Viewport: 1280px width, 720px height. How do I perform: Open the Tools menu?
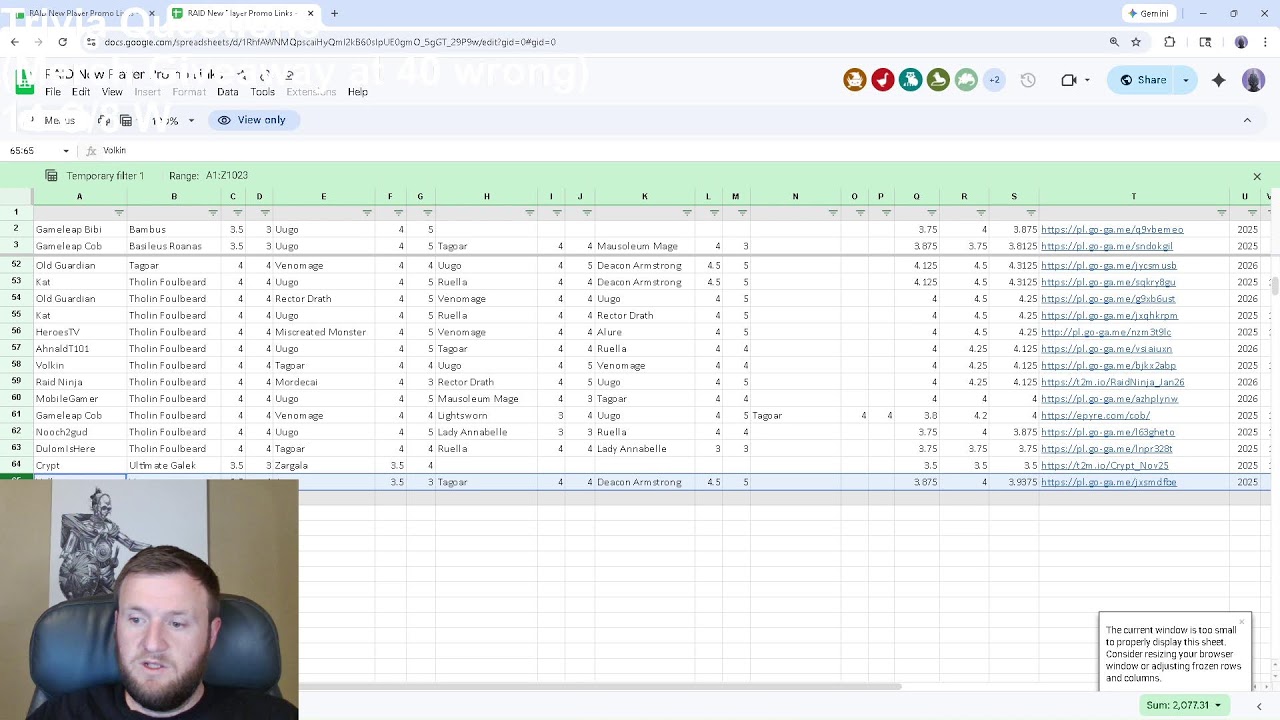[263, 92]
